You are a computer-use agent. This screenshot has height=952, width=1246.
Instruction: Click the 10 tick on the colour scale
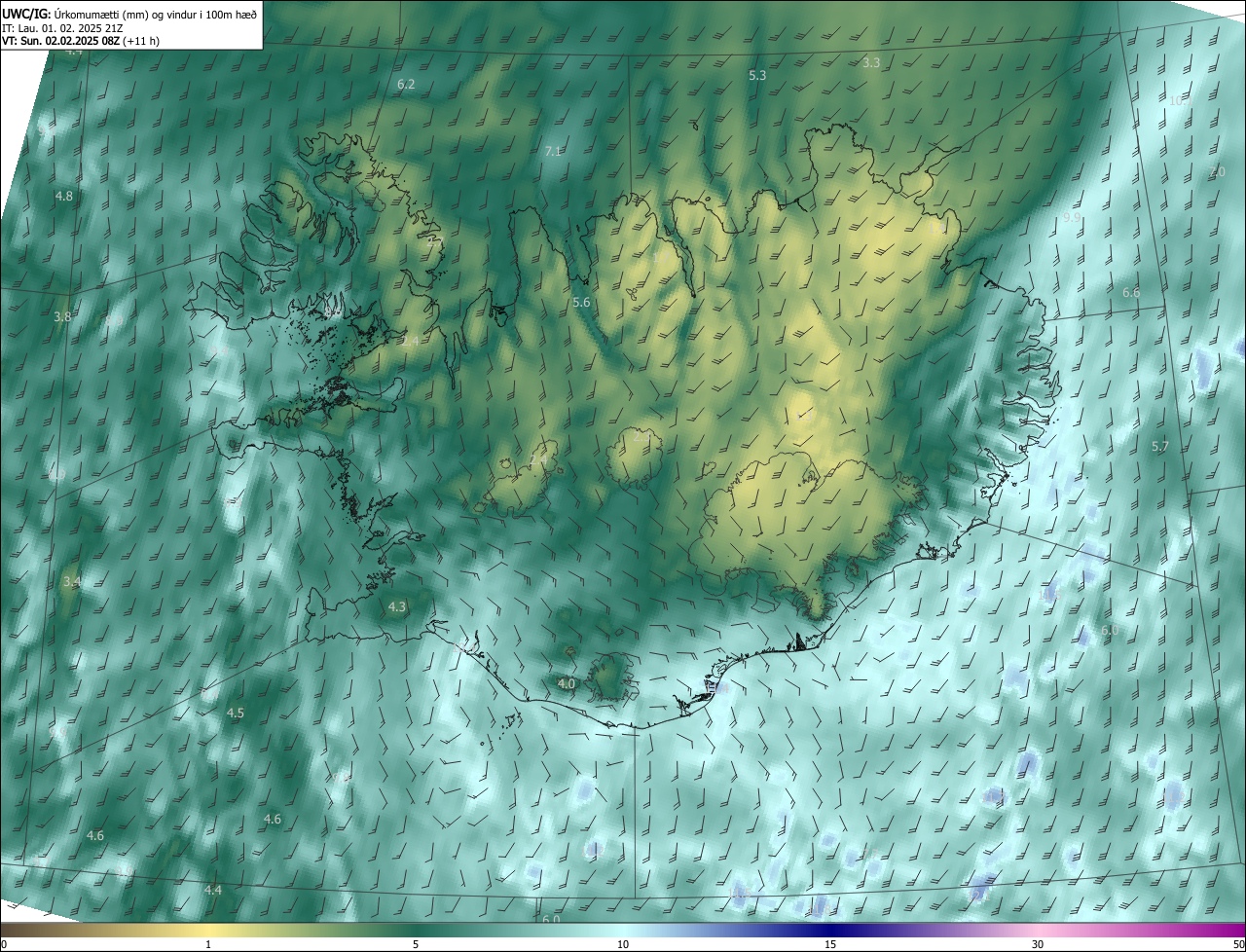pyautogui.click(x=623, y=944)
